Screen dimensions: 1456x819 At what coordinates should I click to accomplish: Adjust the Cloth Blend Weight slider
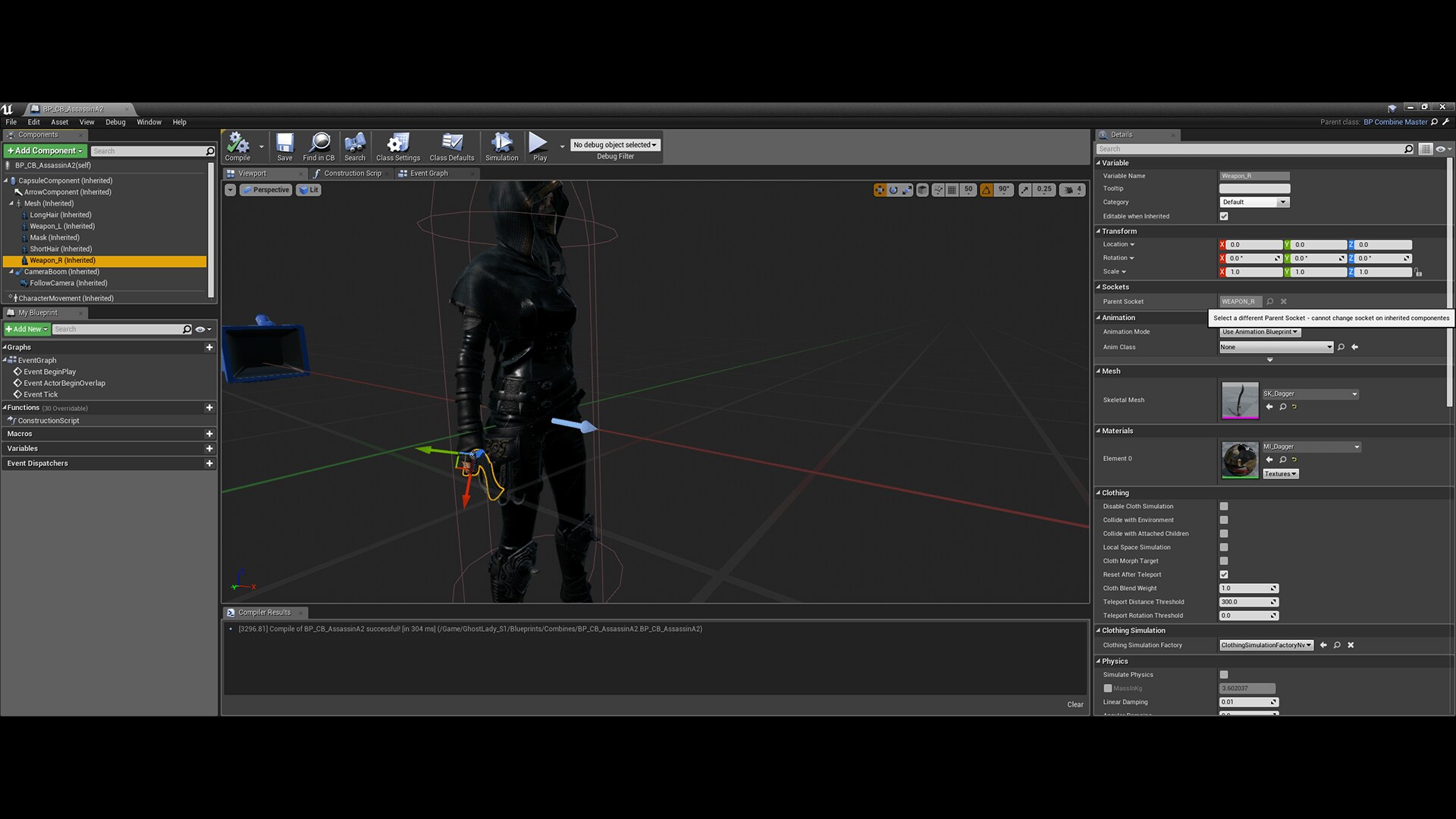pos(1248,588)
